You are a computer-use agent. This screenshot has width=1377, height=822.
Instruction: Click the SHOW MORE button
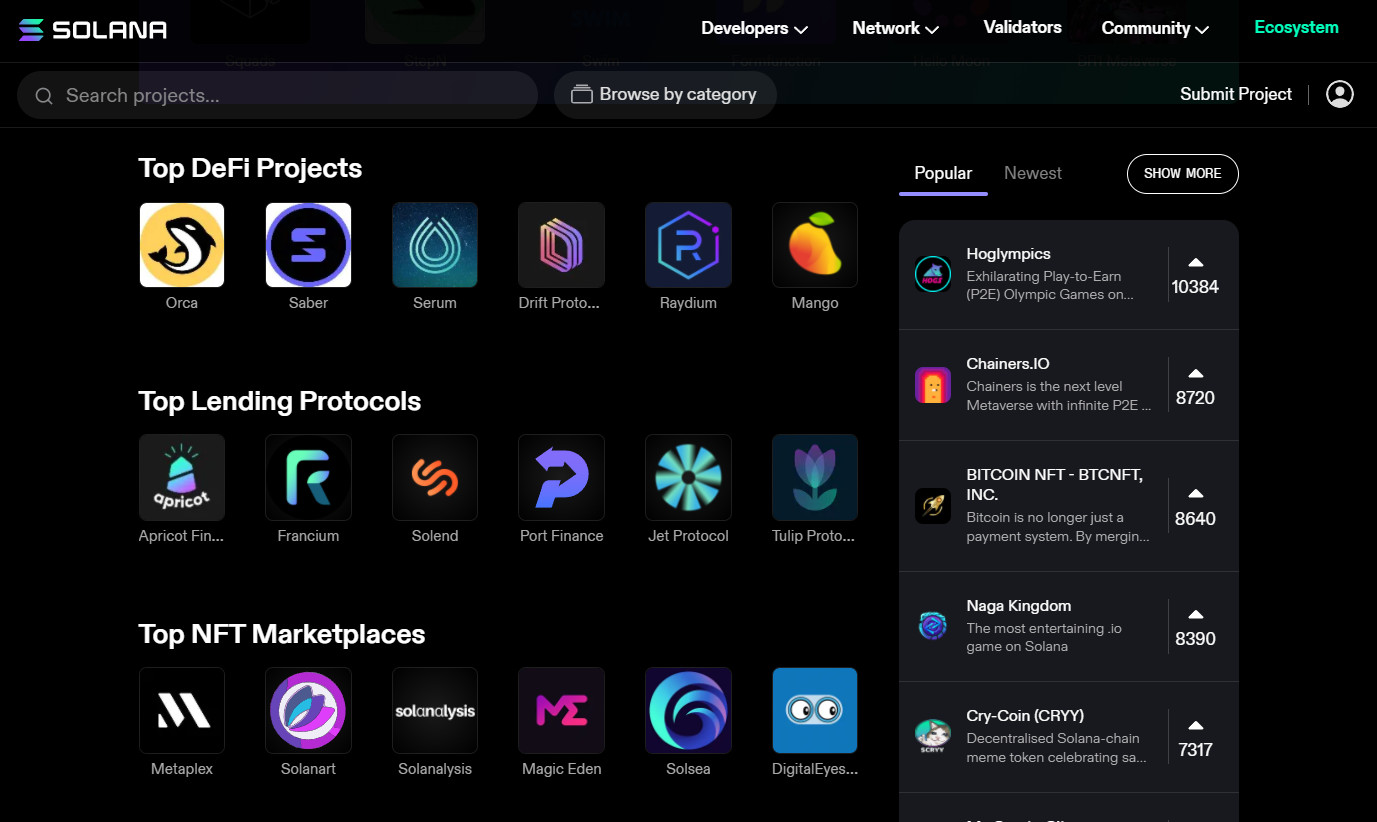1182,173
